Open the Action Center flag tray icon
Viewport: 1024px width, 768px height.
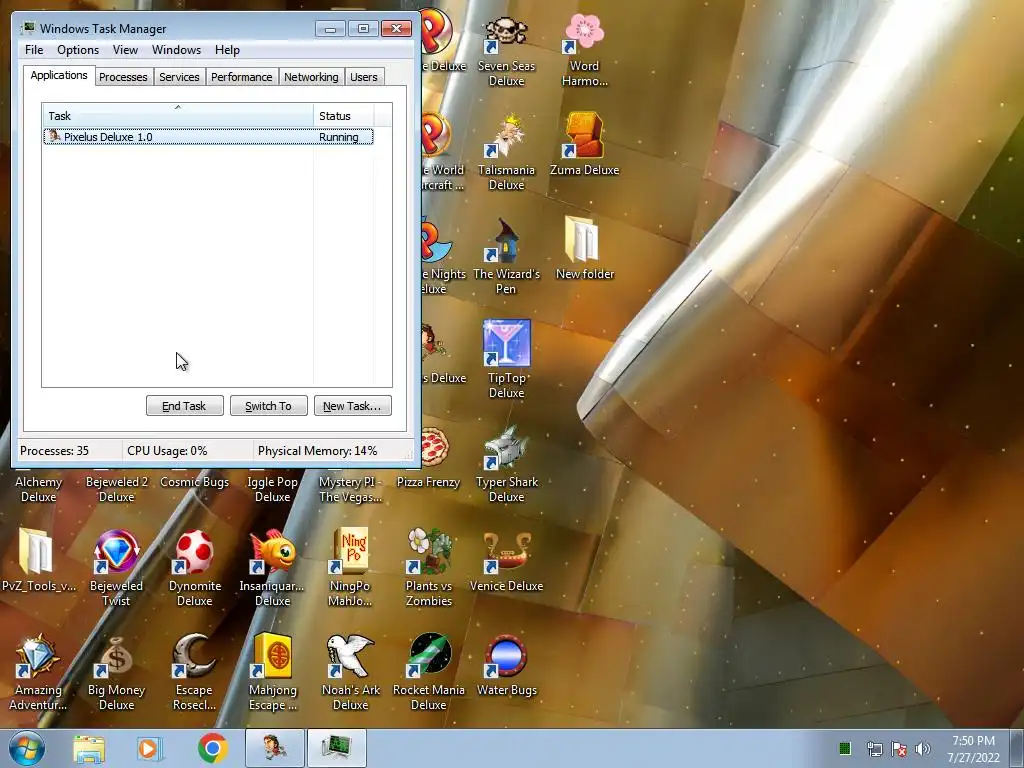pyautogui.click(x=899, y=749)
